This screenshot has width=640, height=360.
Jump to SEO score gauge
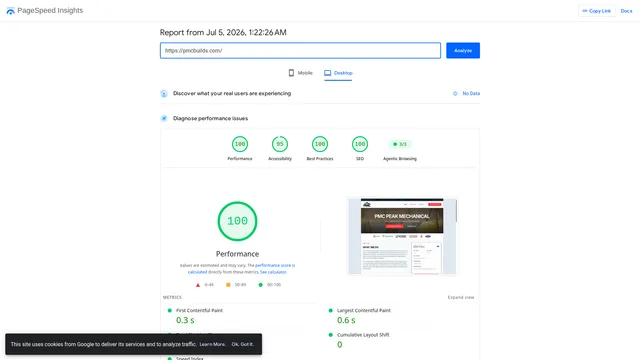click(x=360, y=144)
